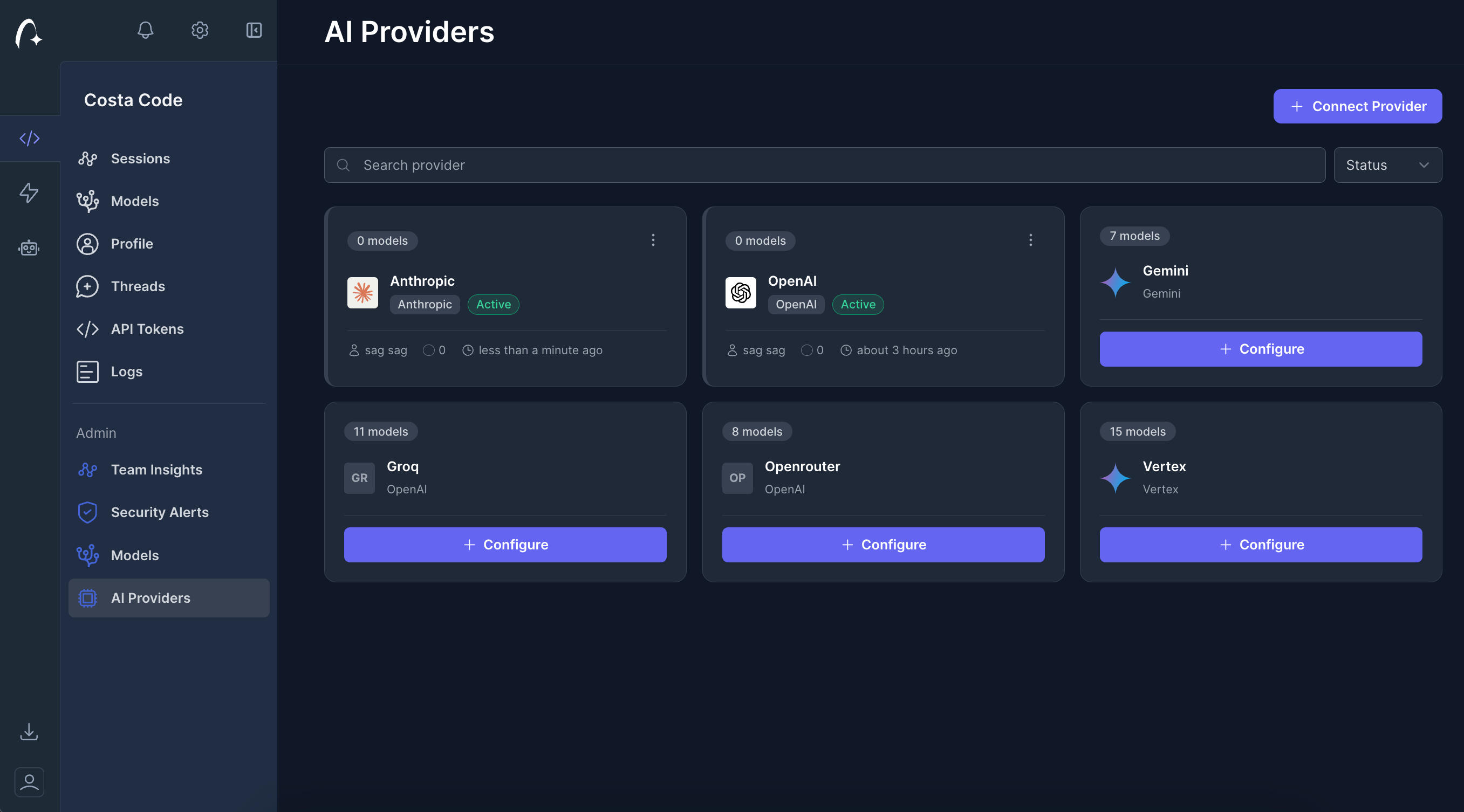The height and width of the screenshot is (812, 1464).
Task: Open the notifications bell icon
Action: tap(145, 31)
